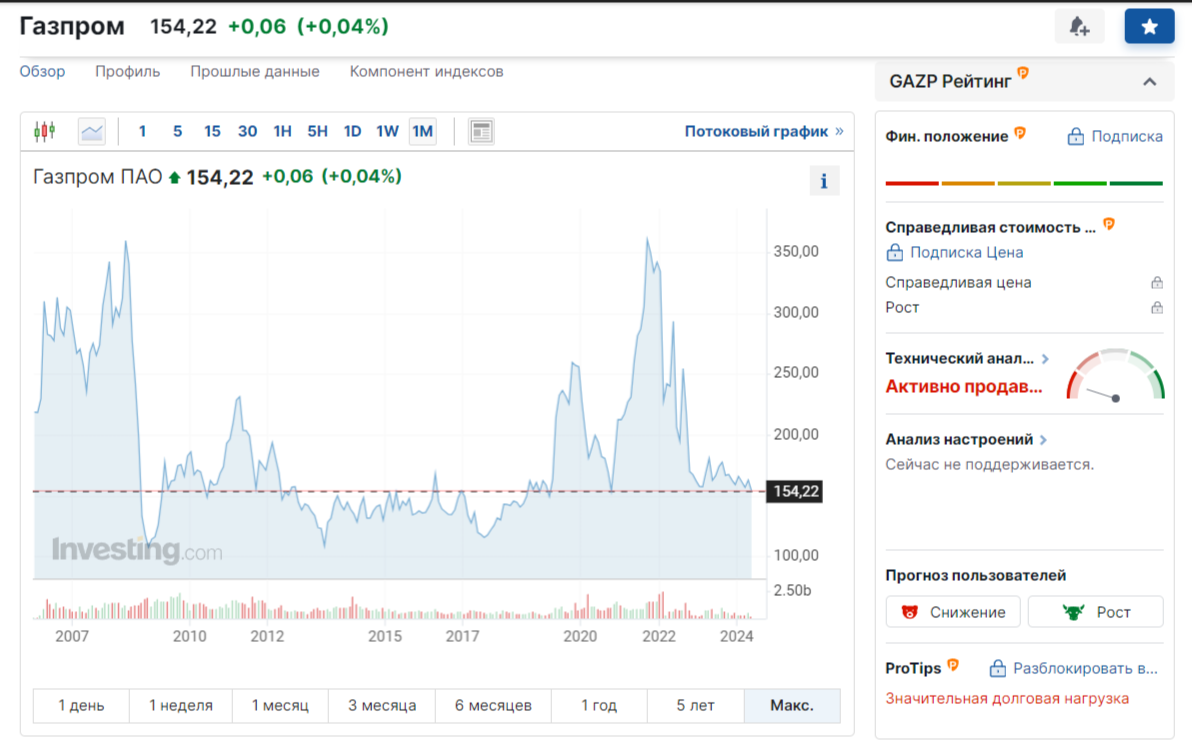Open the chart data table icon
Viewport: 1192px width, 750px height.
[481, 131]
